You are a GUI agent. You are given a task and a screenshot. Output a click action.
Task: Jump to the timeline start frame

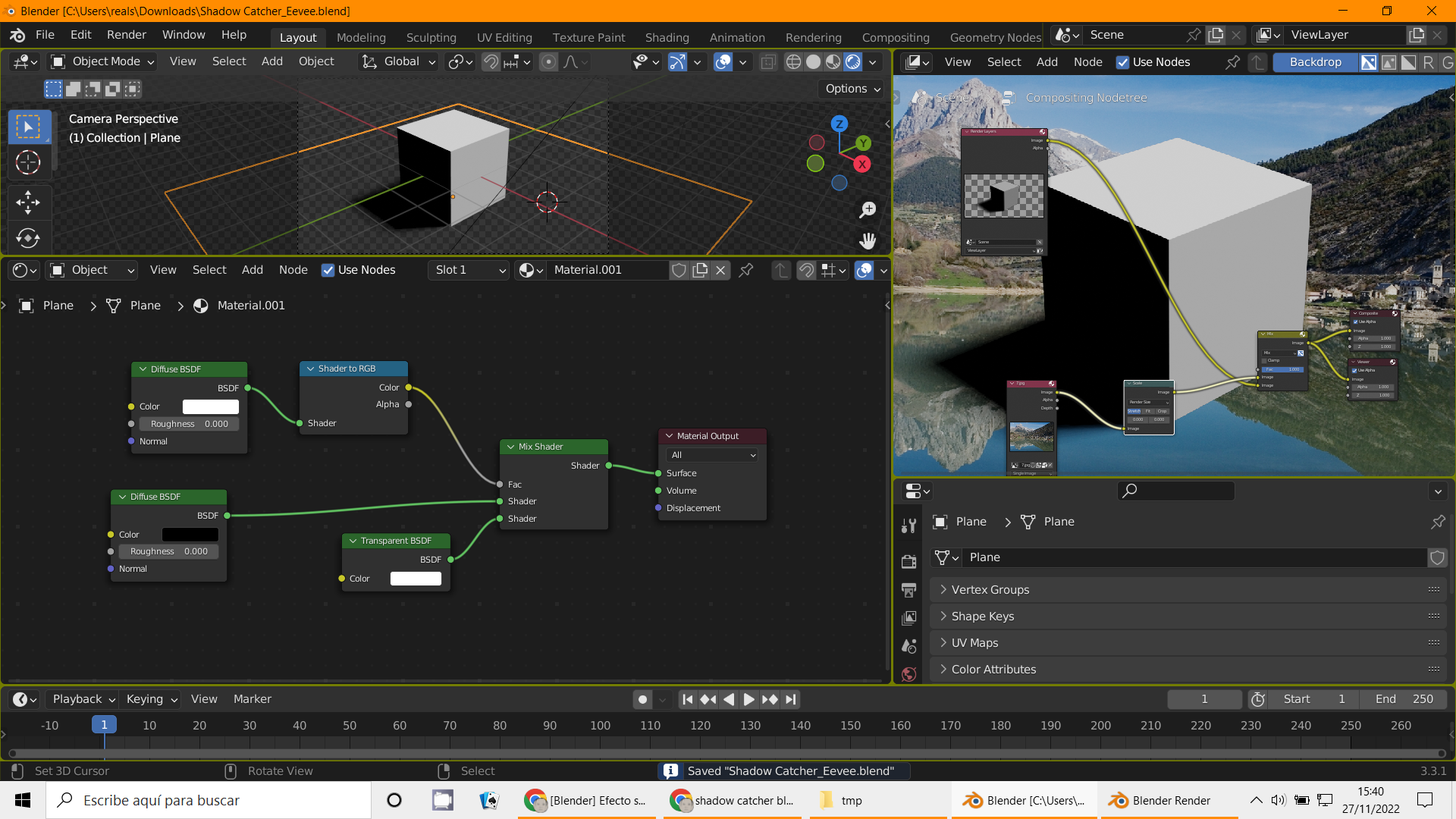pos(687,699)
